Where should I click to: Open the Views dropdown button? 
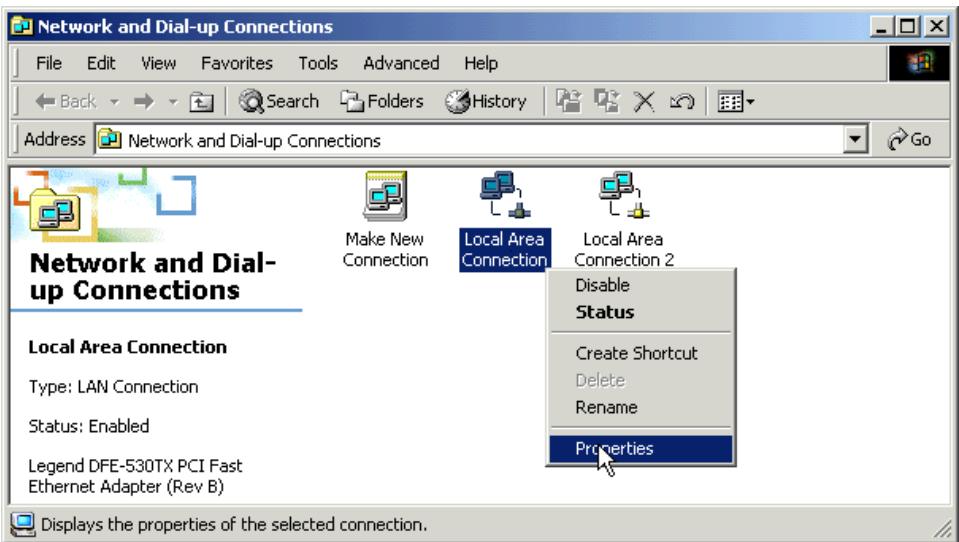(736, 102)
